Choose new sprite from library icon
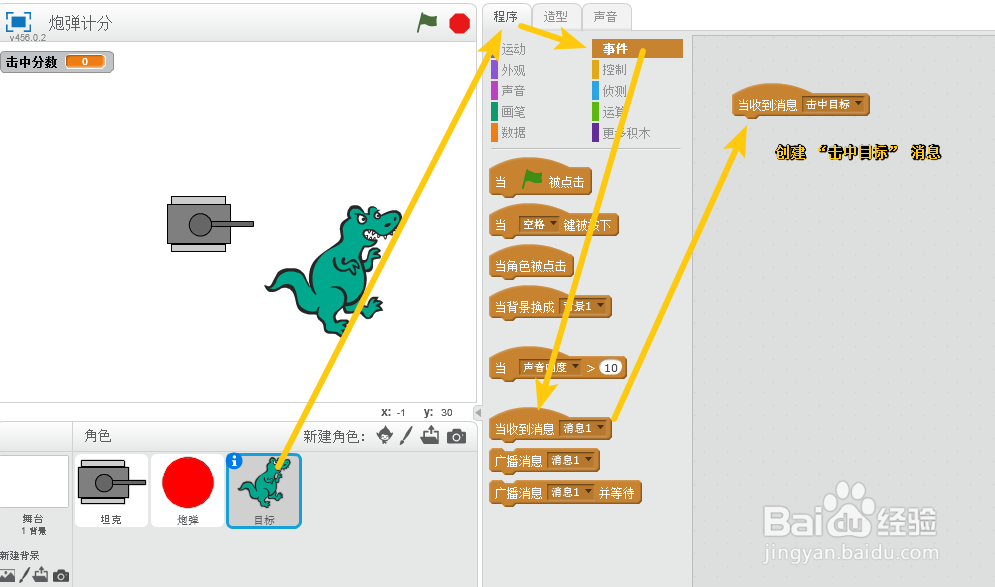The image size is (995, 587). tap(385, 435)
